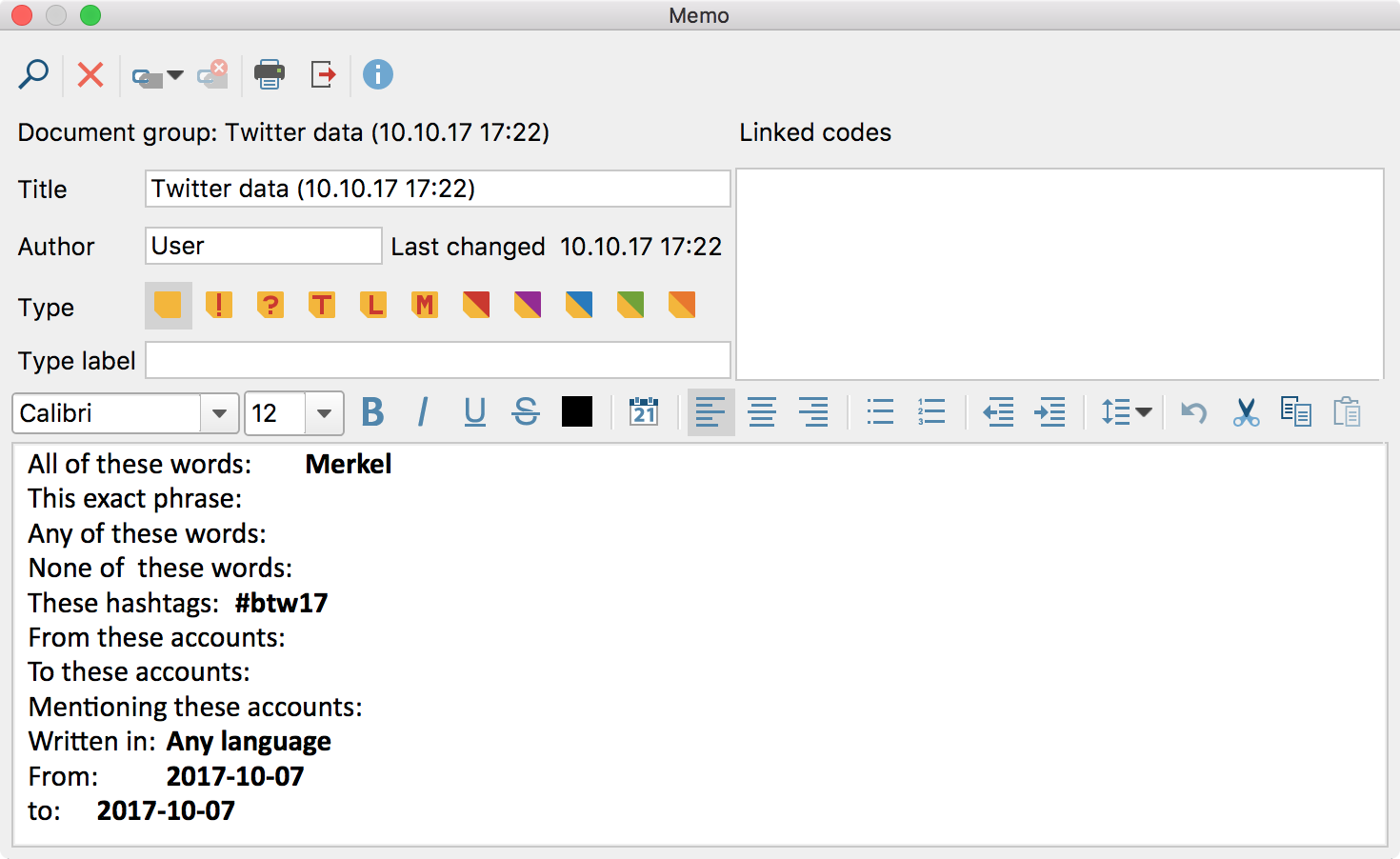Screen dimensions: 1400x859
Task: Apply center text alignment
Action: click(x=762, y=412)
